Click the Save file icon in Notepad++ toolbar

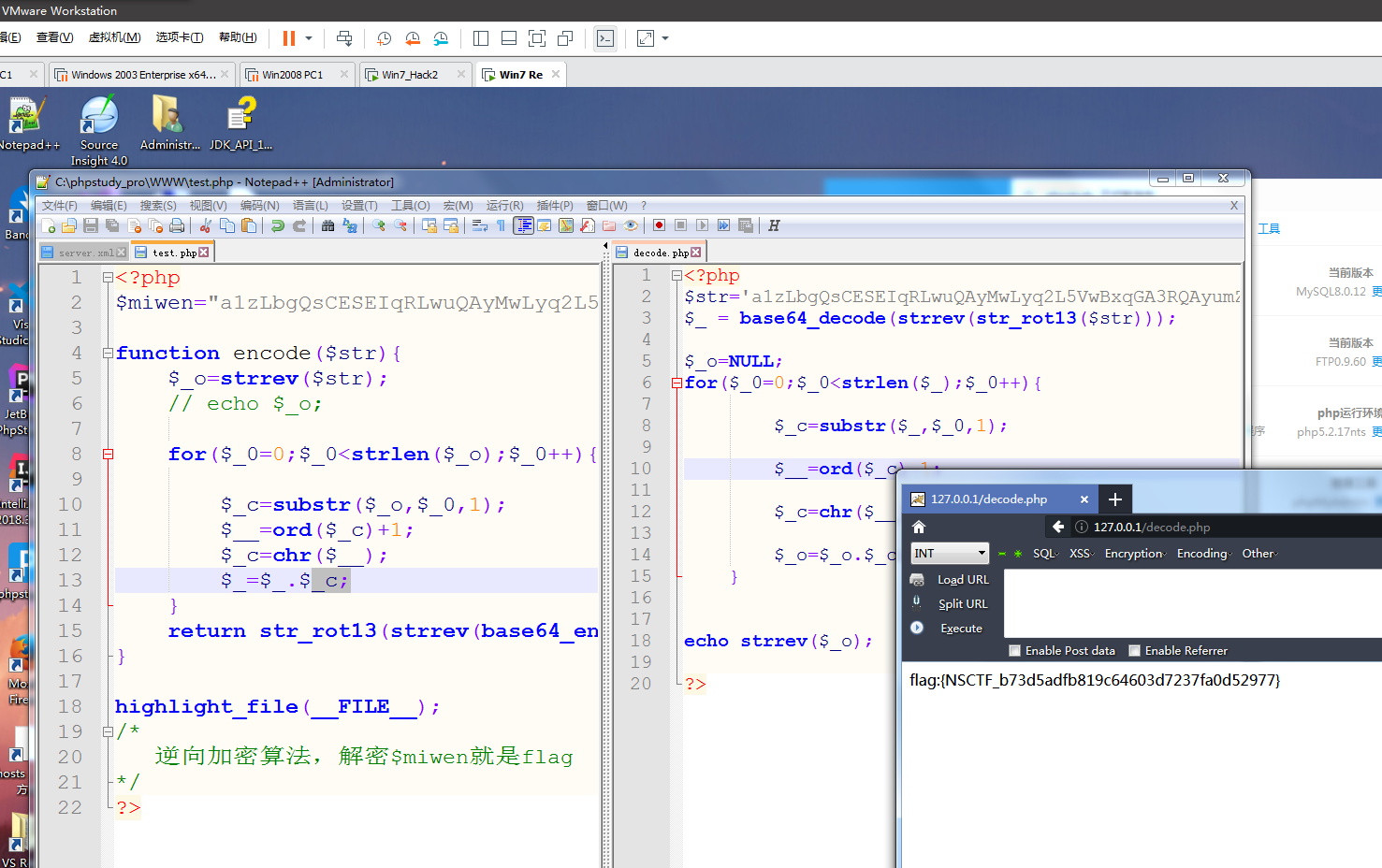tap(91, 225)
